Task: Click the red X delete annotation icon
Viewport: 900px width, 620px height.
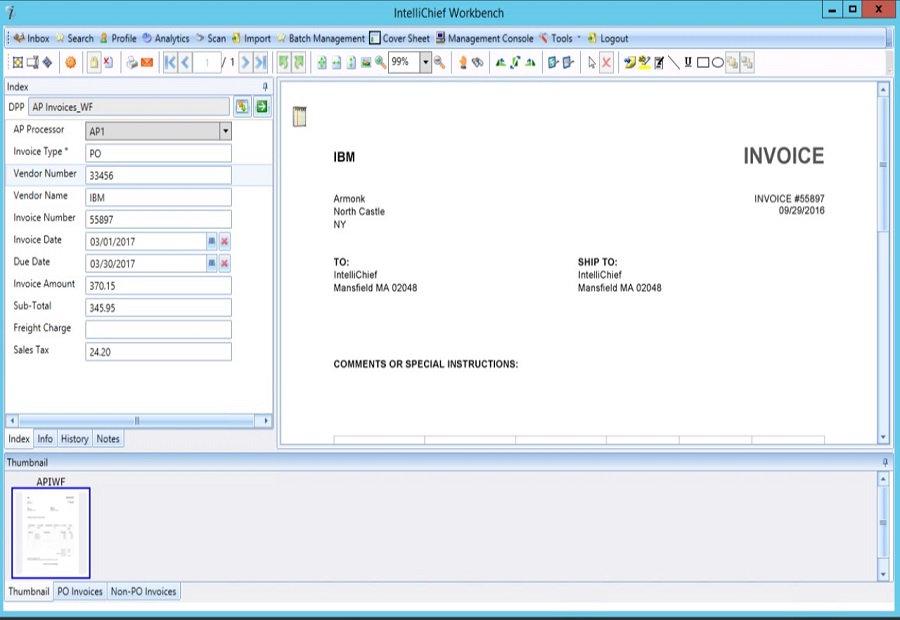Action: pos(606,63)
